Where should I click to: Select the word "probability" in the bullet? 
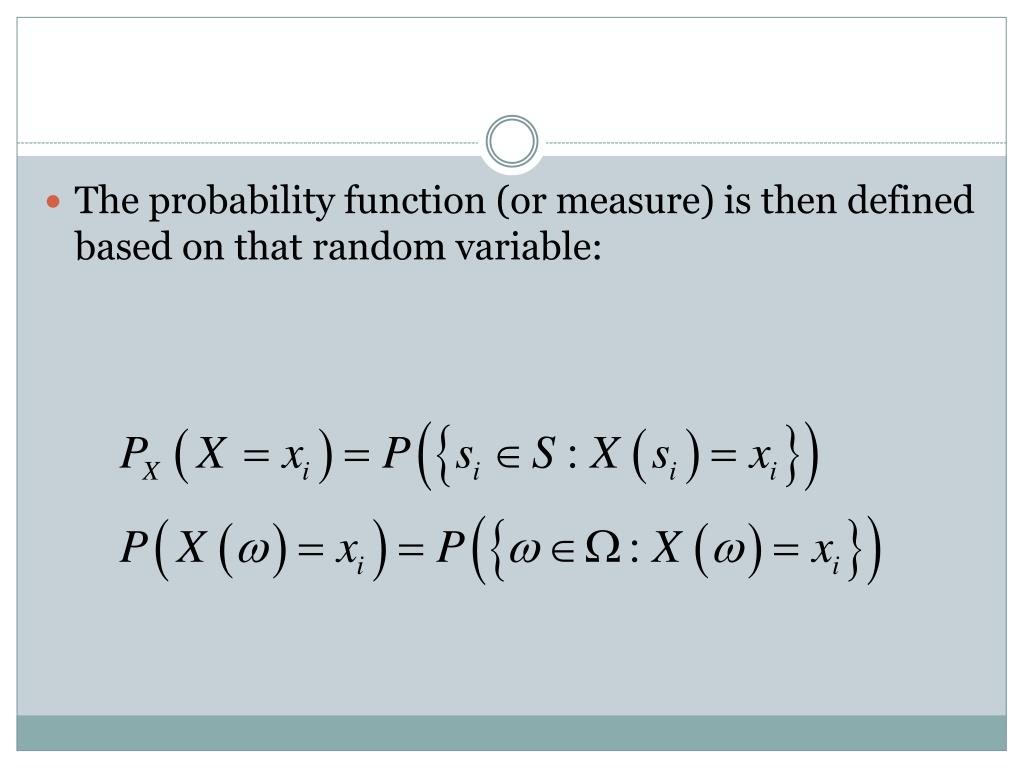coord(242,201)
